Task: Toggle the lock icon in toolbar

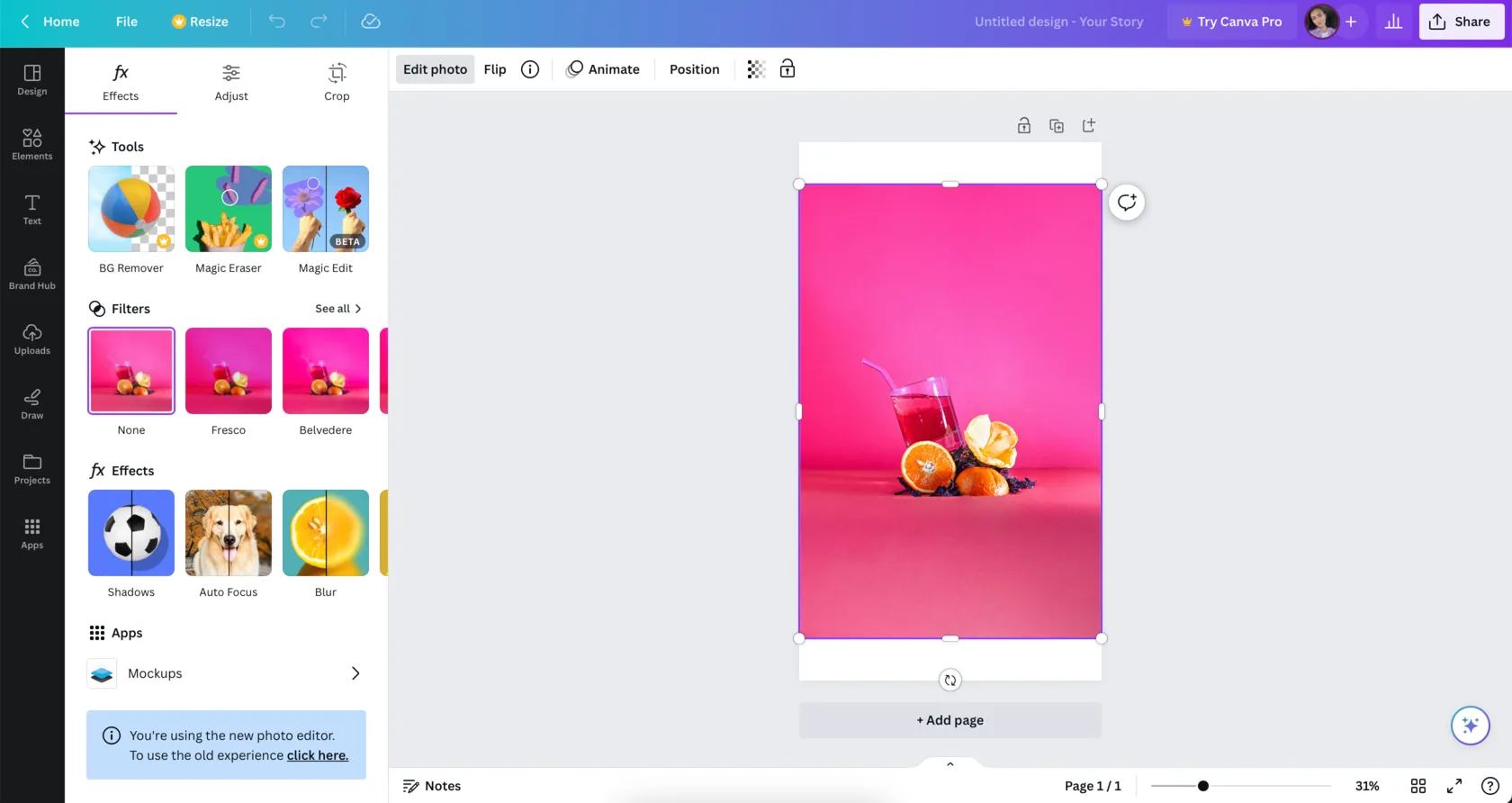Action: tap(787, 69)
